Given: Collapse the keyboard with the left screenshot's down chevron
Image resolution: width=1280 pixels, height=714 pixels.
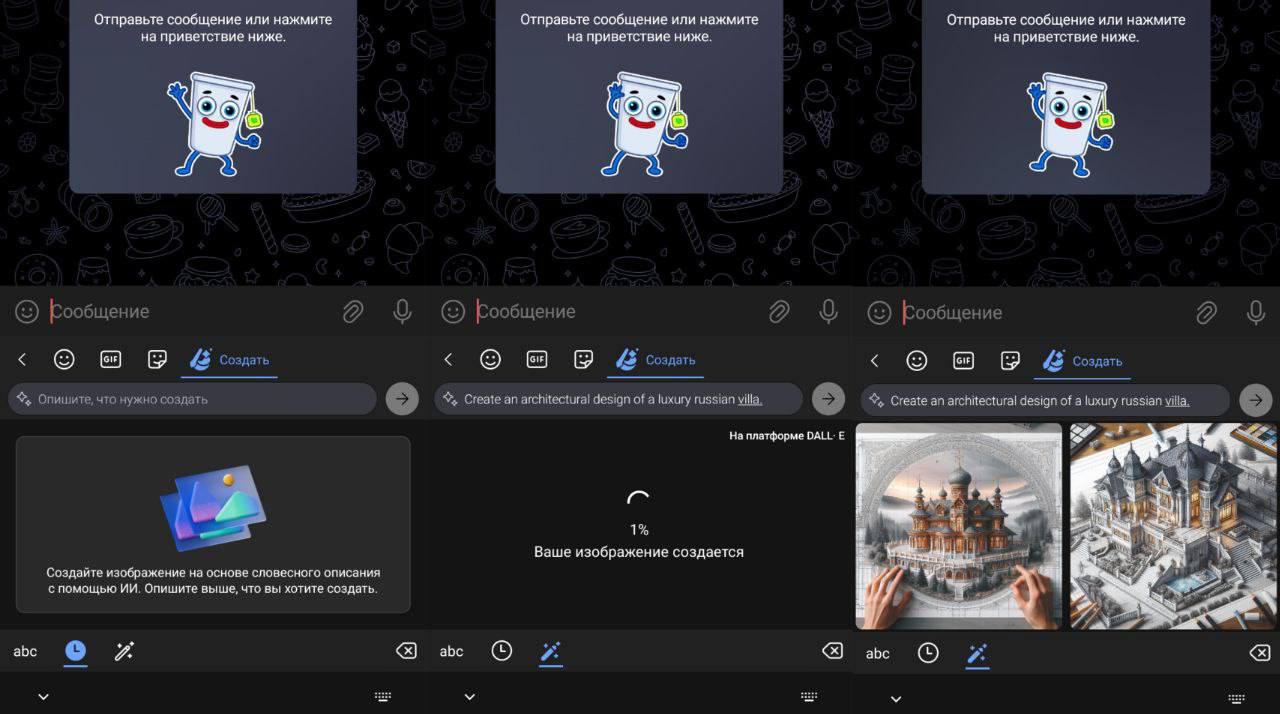Looking at the screenshot, I should click(43, 697).
